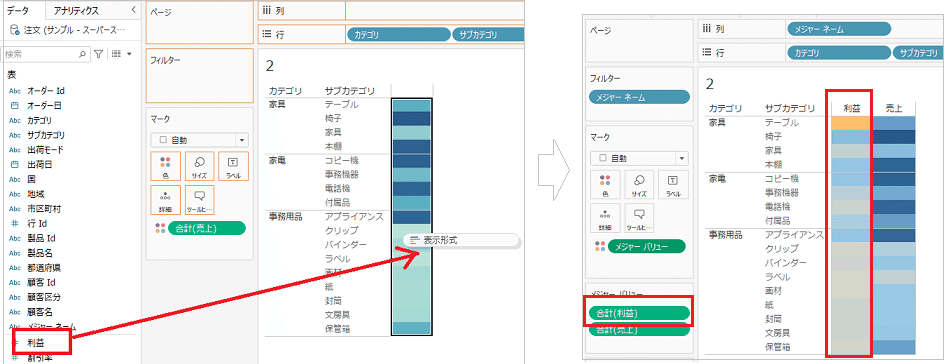949x364 pixels.
Task: Click 事務用品 category label in right view
Action: 725,234
